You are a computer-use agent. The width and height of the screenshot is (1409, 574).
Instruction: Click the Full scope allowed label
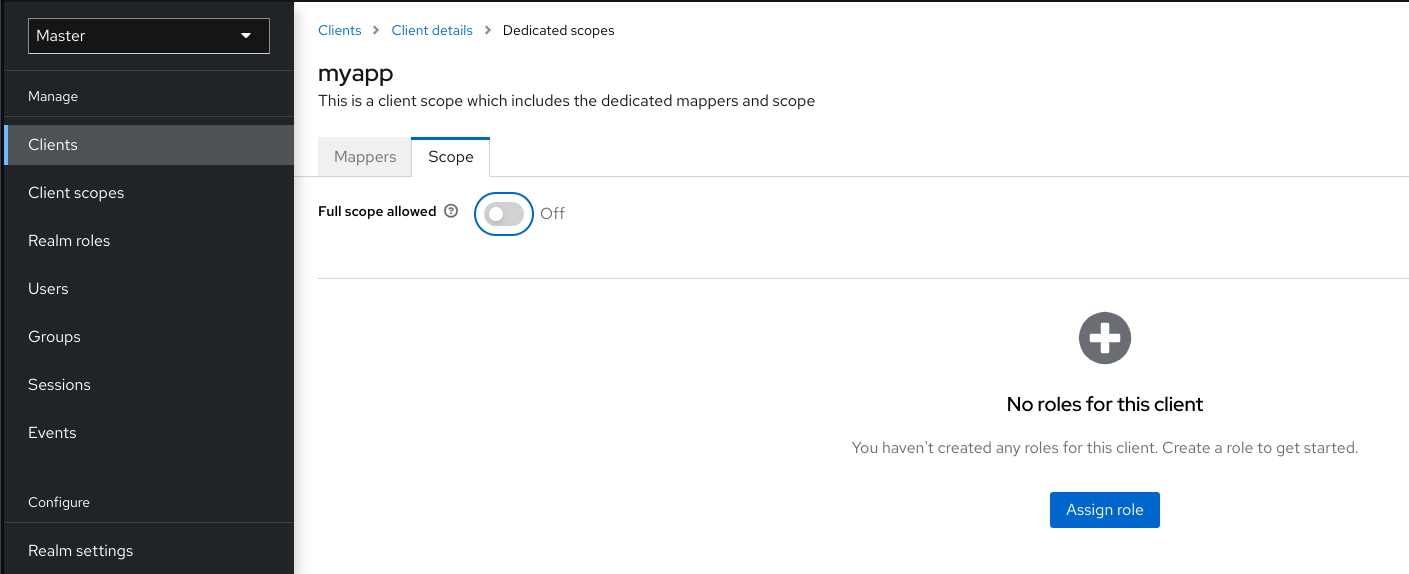[377, 212]
